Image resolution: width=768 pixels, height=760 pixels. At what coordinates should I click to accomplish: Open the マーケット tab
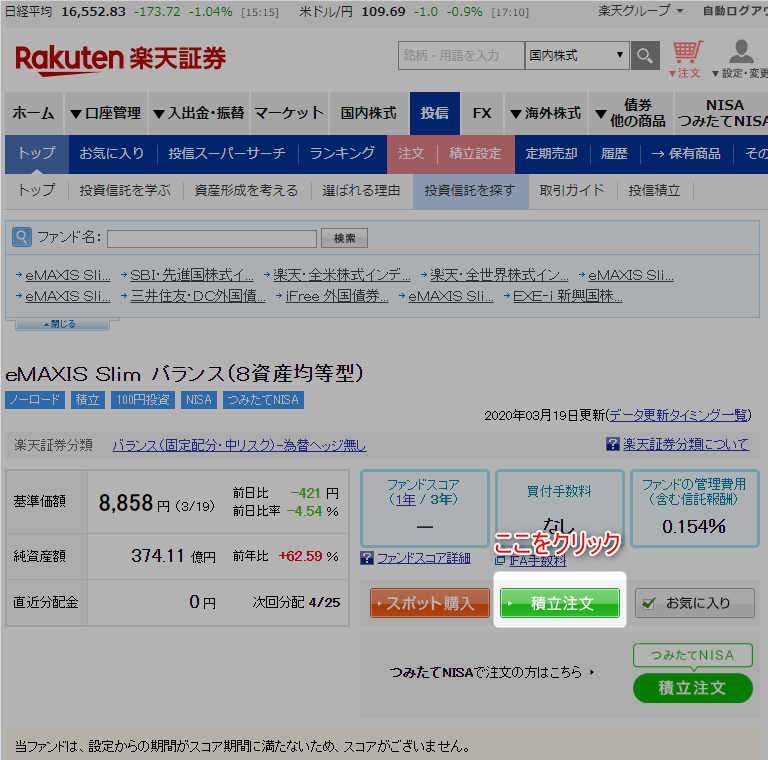[289, 113]
